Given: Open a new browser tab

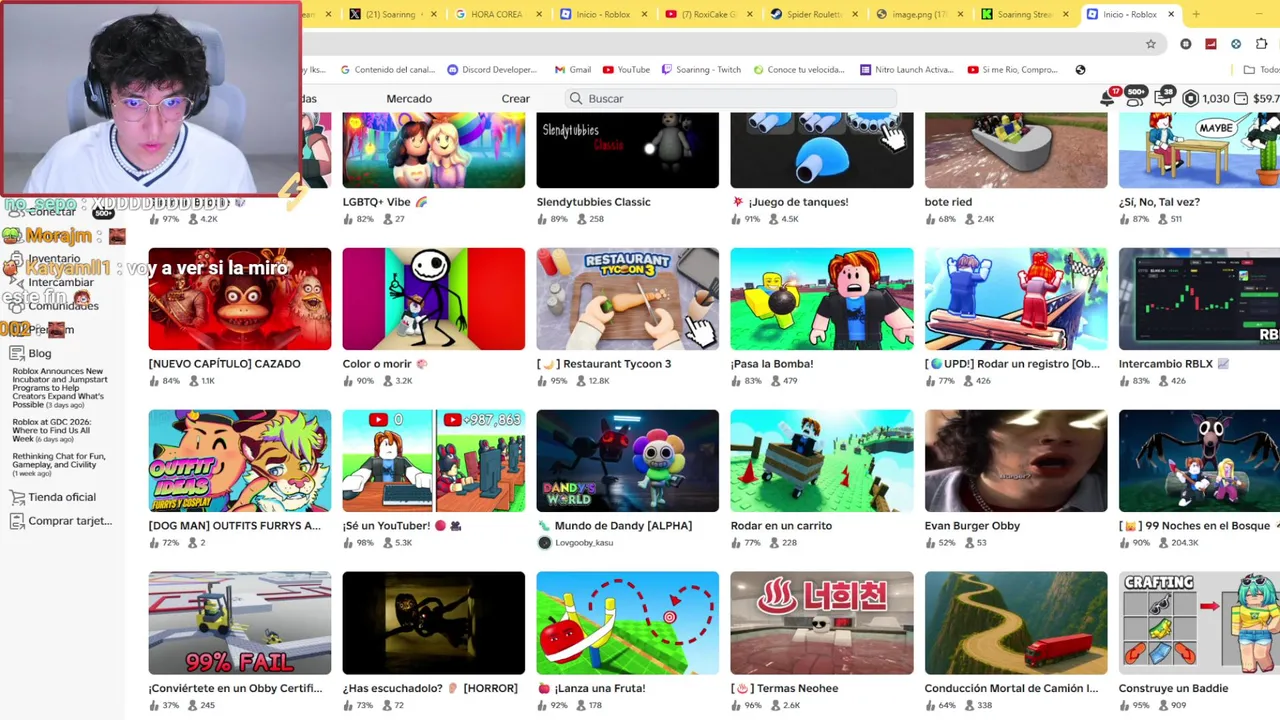Looking at the screenshot, I should pyautogui.click(x=1195, y=14).
